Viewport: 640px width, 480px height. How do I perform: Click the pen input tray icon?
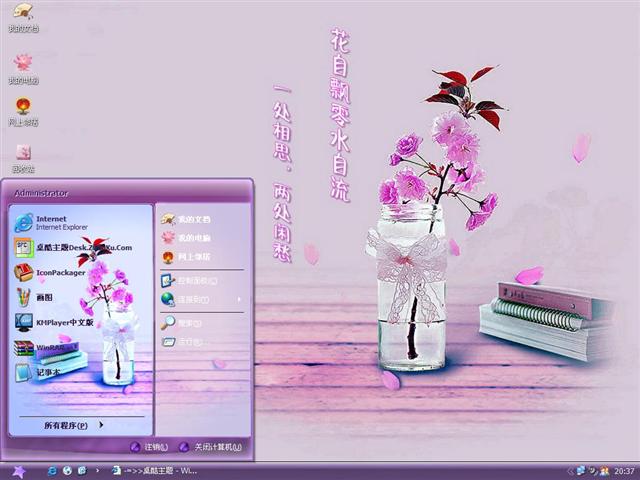592,471
